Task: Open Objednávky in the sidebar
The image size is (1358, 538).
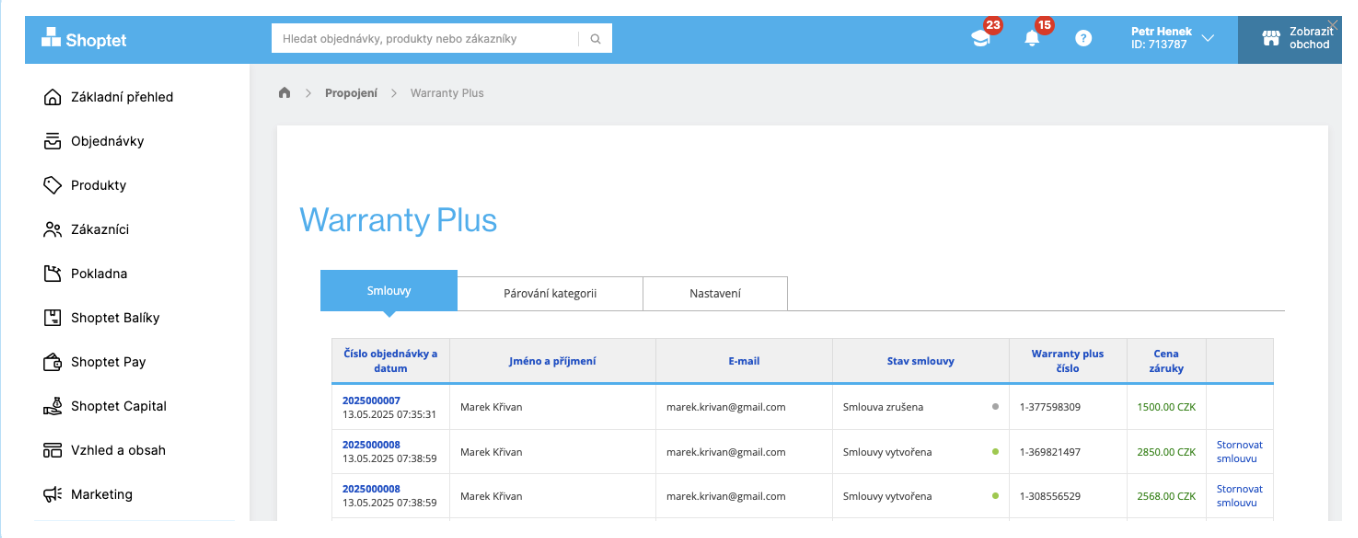Action: click(x=107, y=141)
